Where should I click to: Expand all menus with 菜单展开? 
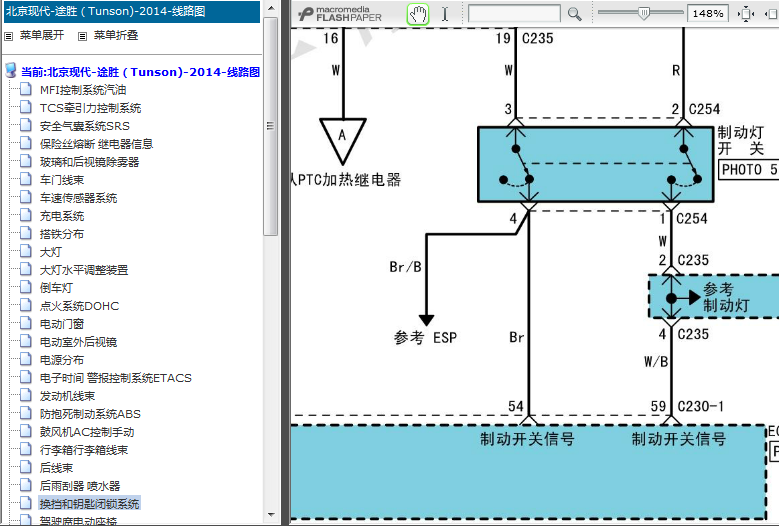pyautogui.click(x=40, y=35)
